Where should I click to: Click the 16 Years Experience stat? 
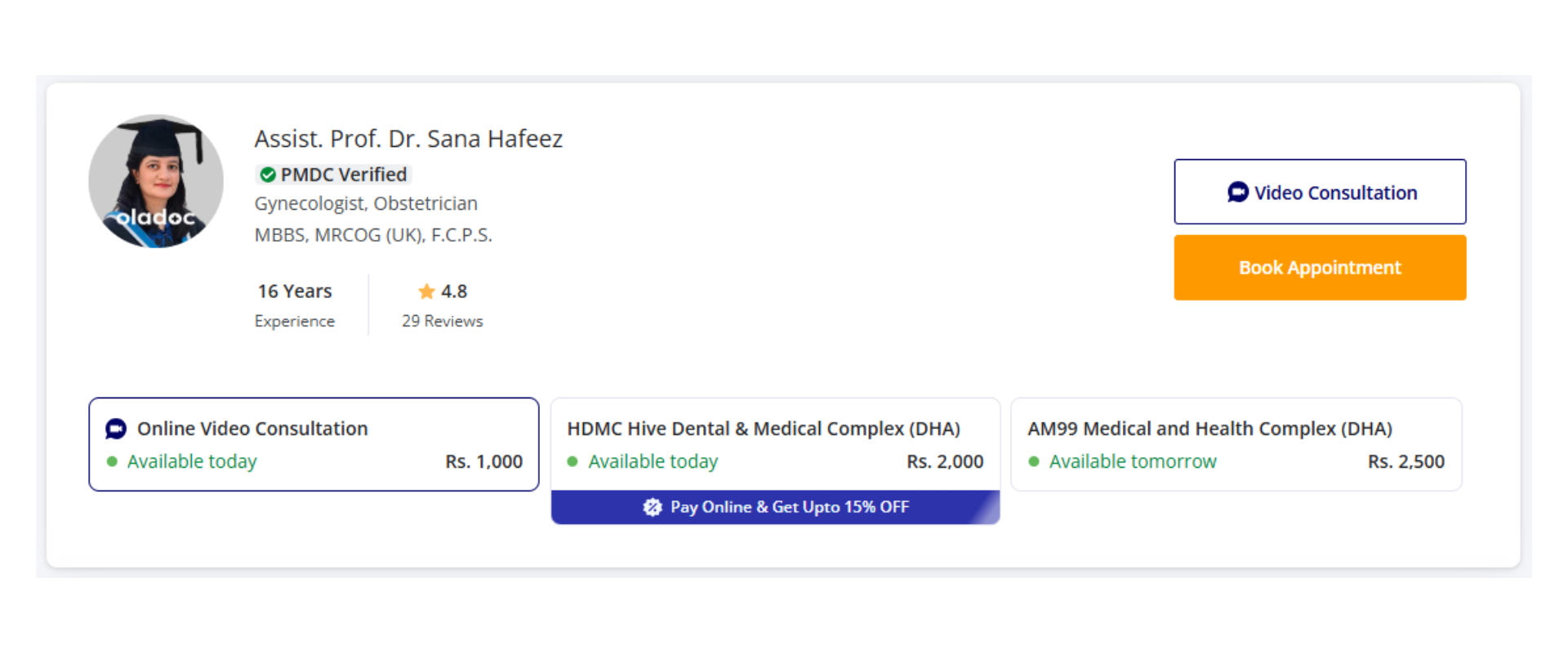pos(295,305)
